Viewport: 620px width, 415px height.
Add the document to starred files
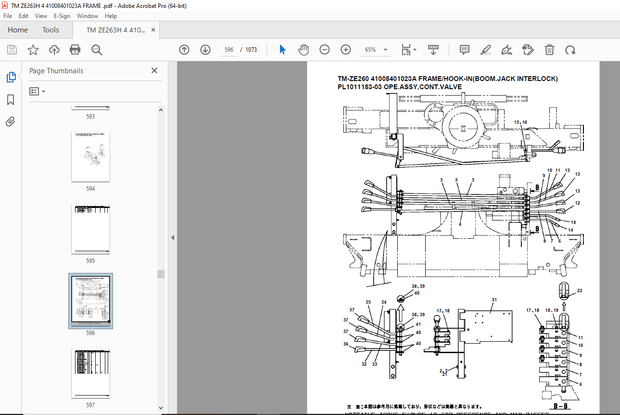coord(33,50)
